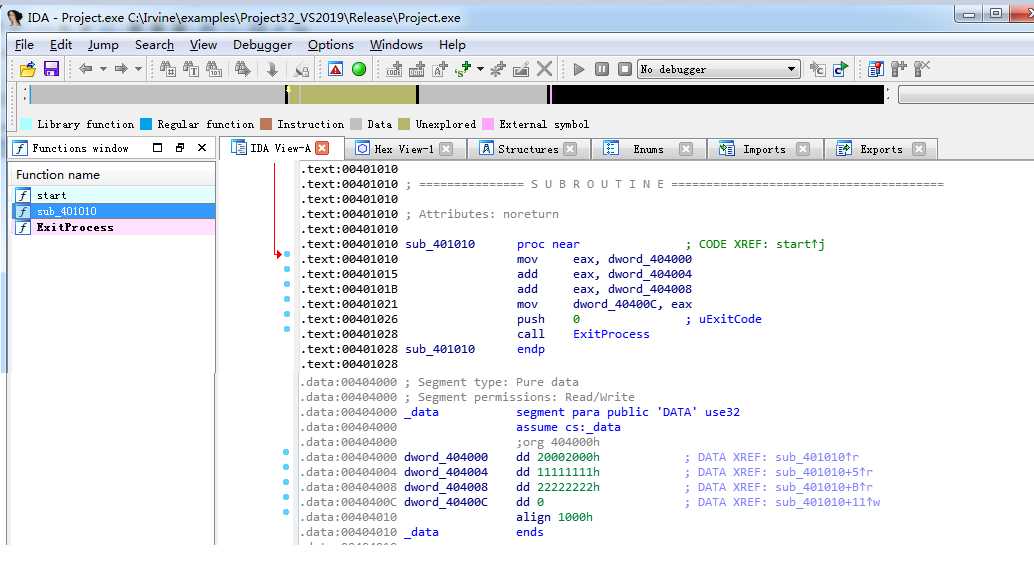Viewport: 1034px width, 569px height.
Task: Click the green plus add-structure icon
Action: click(463, 69)
